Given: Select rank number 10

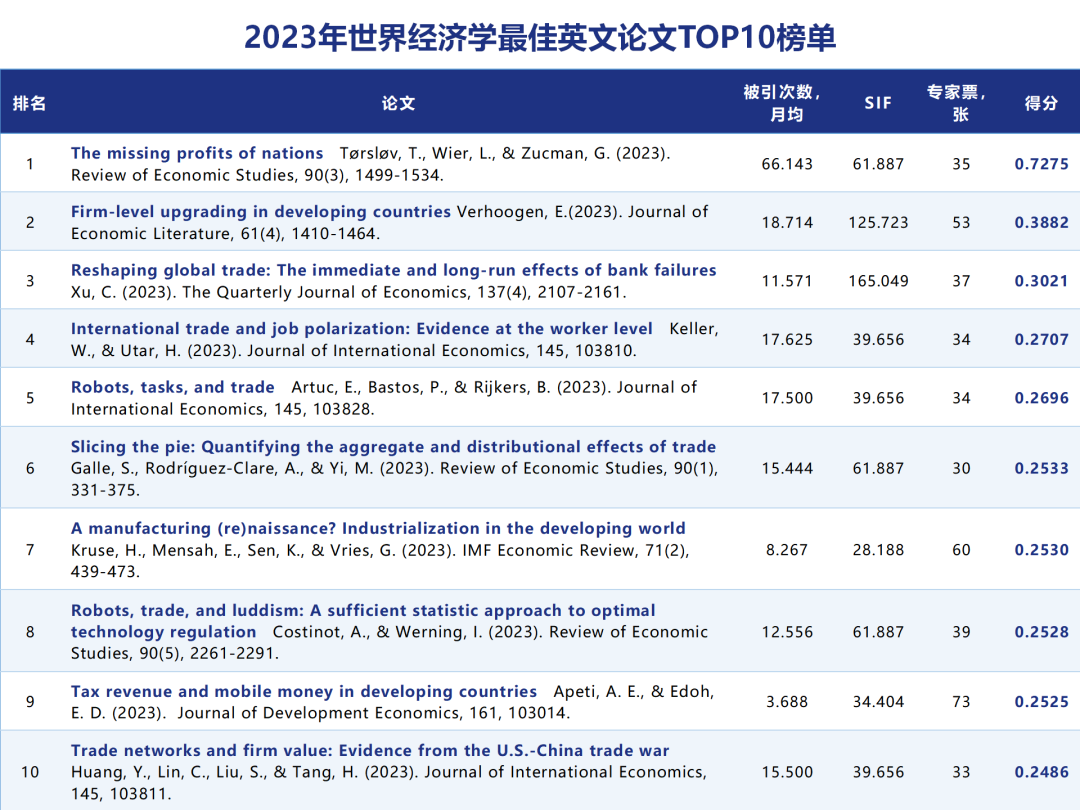Looking at the screenshot, I should point(30,772).
